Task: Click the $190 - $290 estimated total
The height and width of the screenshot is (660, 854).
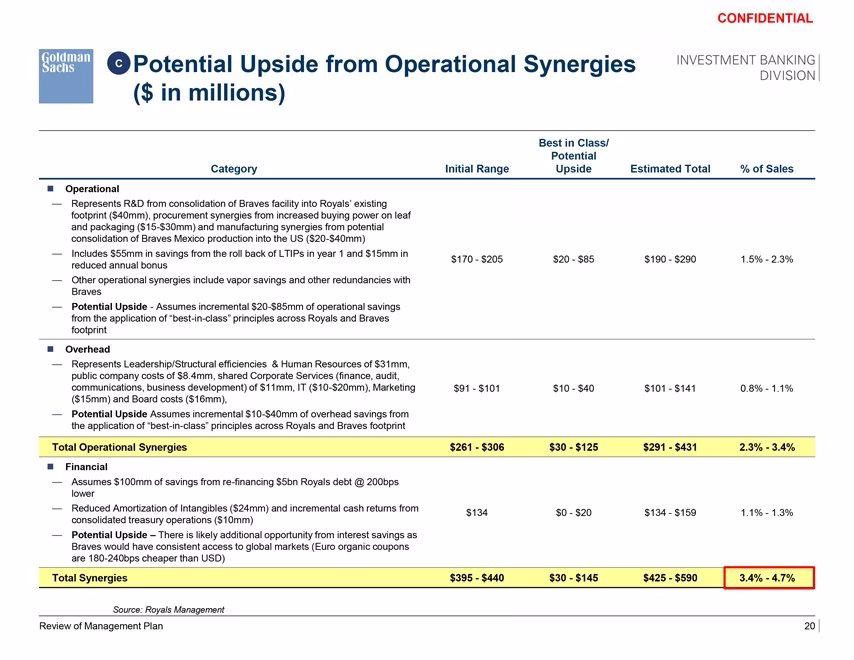Action: point(670,259)
